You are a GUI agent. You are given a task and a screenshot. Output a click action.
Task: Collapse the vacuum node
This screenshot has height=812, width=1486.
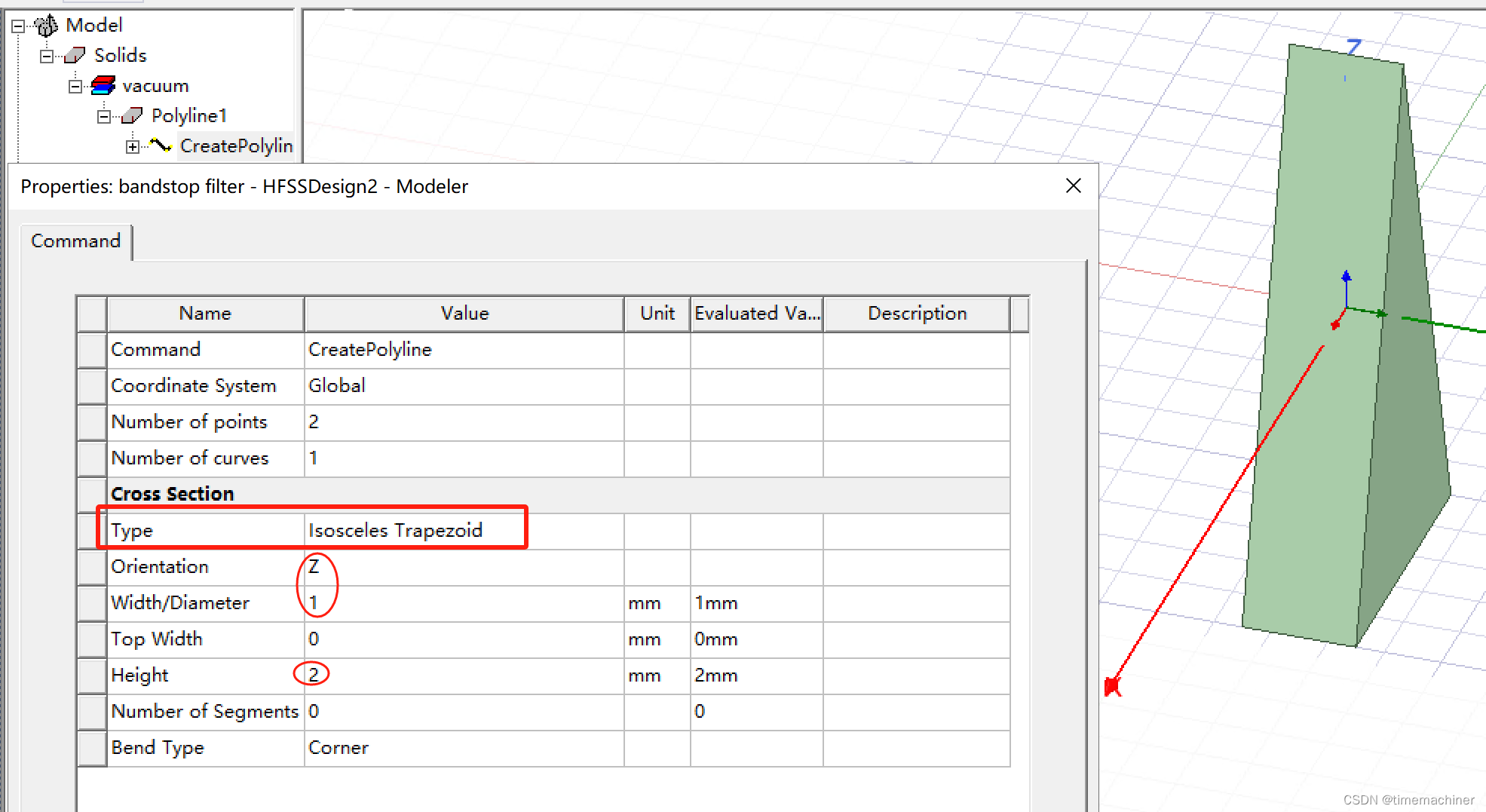[75, 85]
